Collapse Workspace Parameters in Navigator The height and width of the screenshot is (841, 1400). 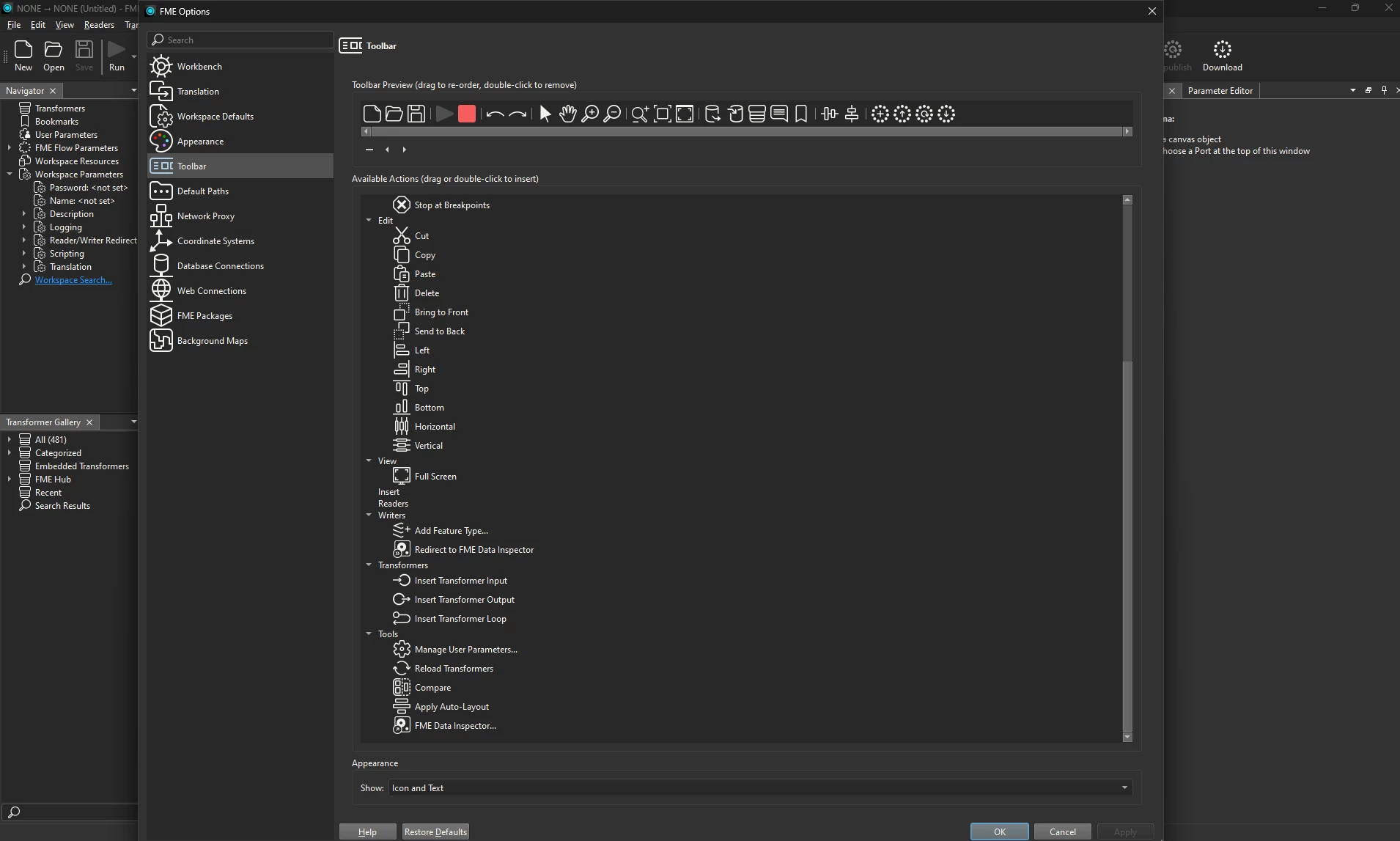tap(9, 175)
